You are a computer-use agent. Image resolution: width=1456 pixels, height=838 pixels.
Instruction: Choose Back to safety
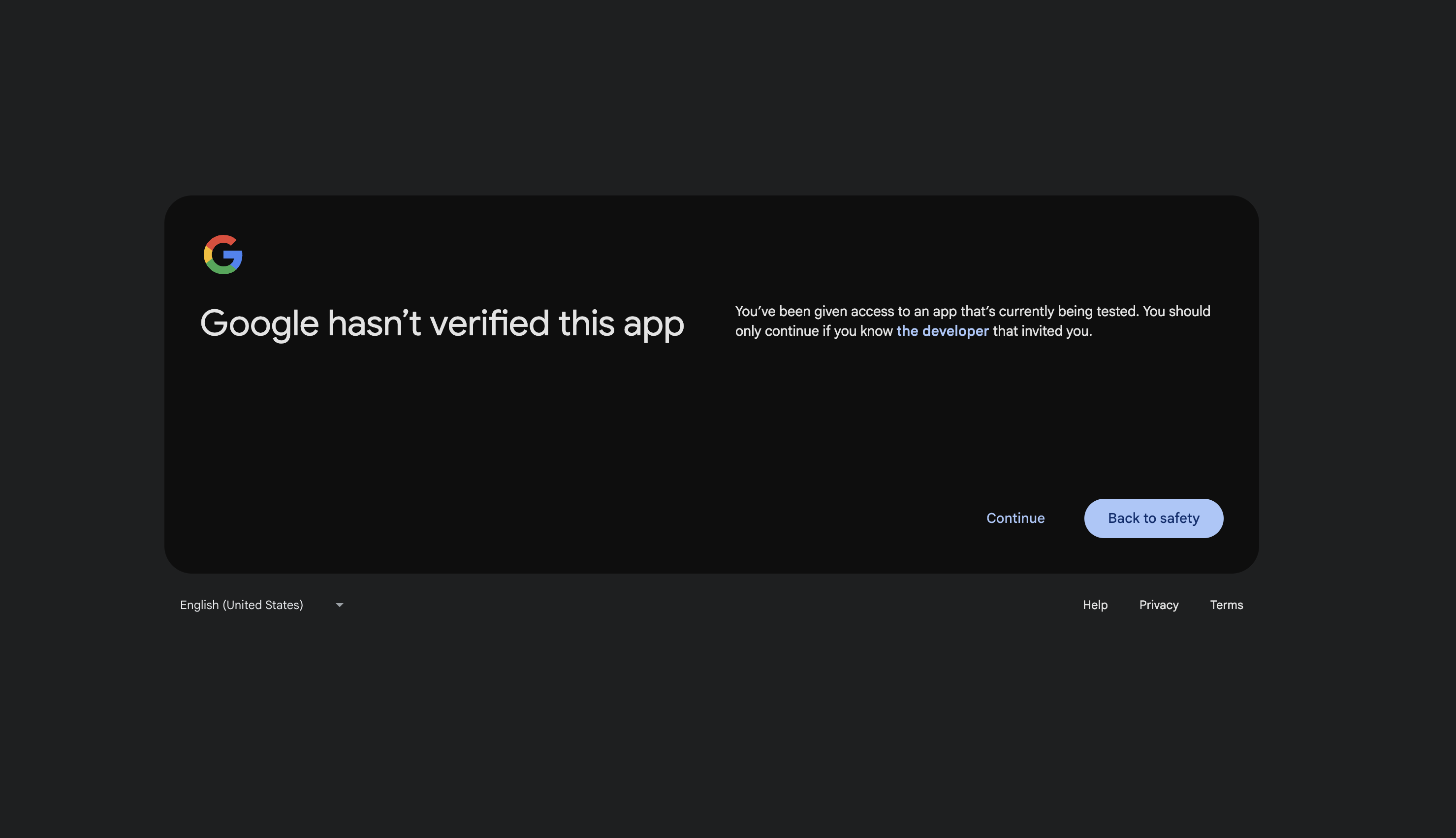pos(1153,518)
